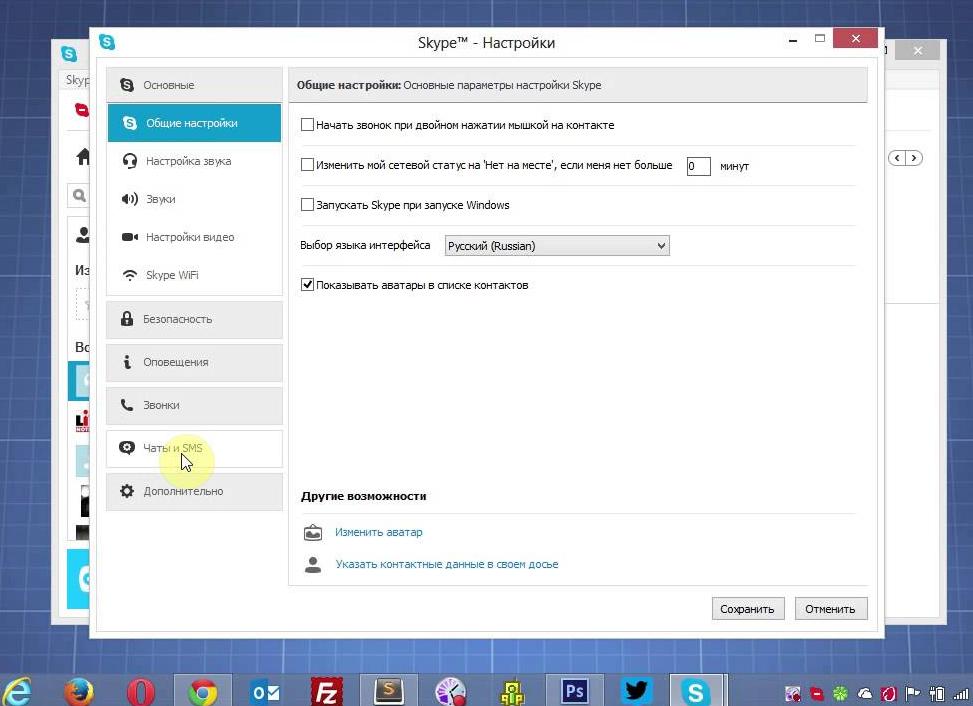Click the speaker icon beside Звуки
This screenshot has height=706, width=973.
pos(130,199)
